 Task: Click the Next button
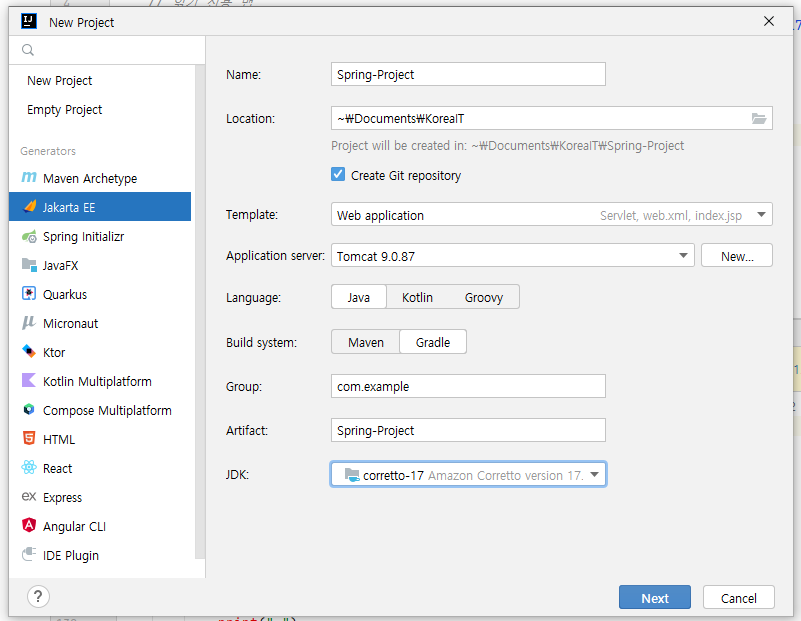coord(654,598)
